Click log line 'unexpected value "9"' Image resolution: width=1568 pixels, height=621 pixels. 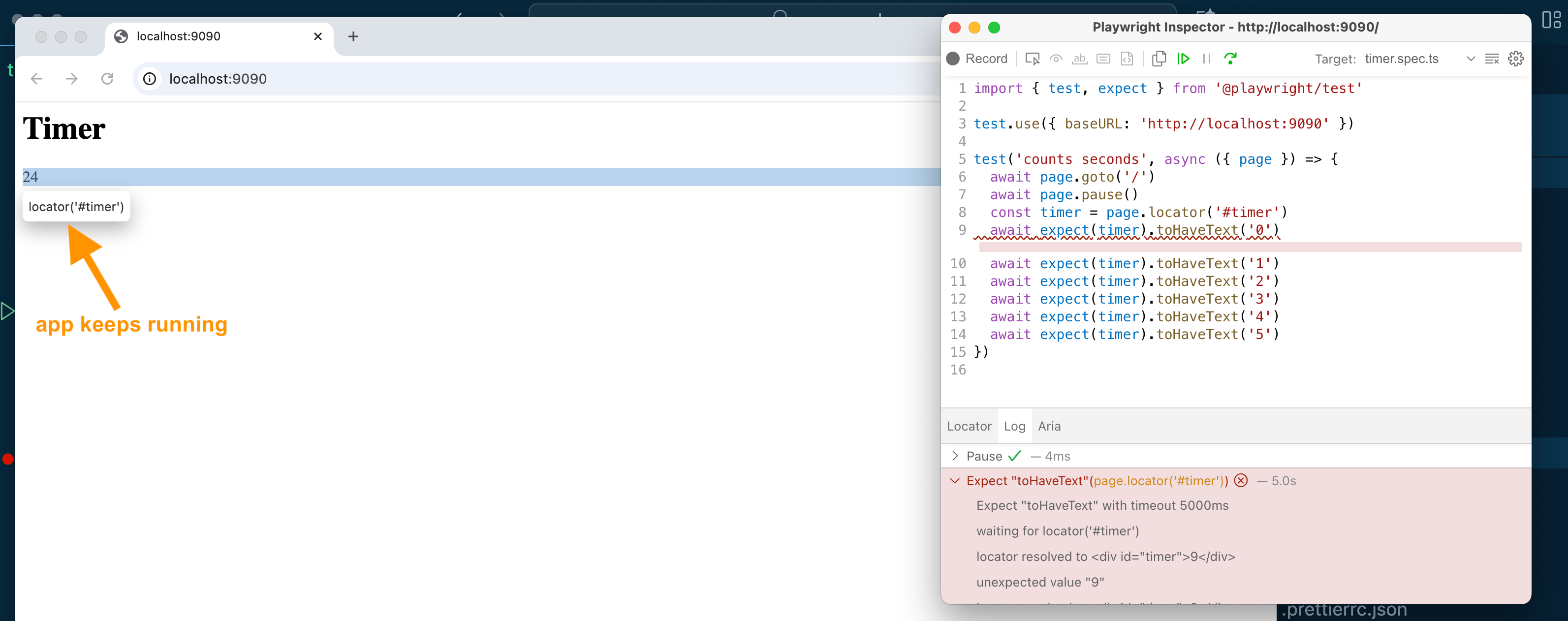(1040, 582)
